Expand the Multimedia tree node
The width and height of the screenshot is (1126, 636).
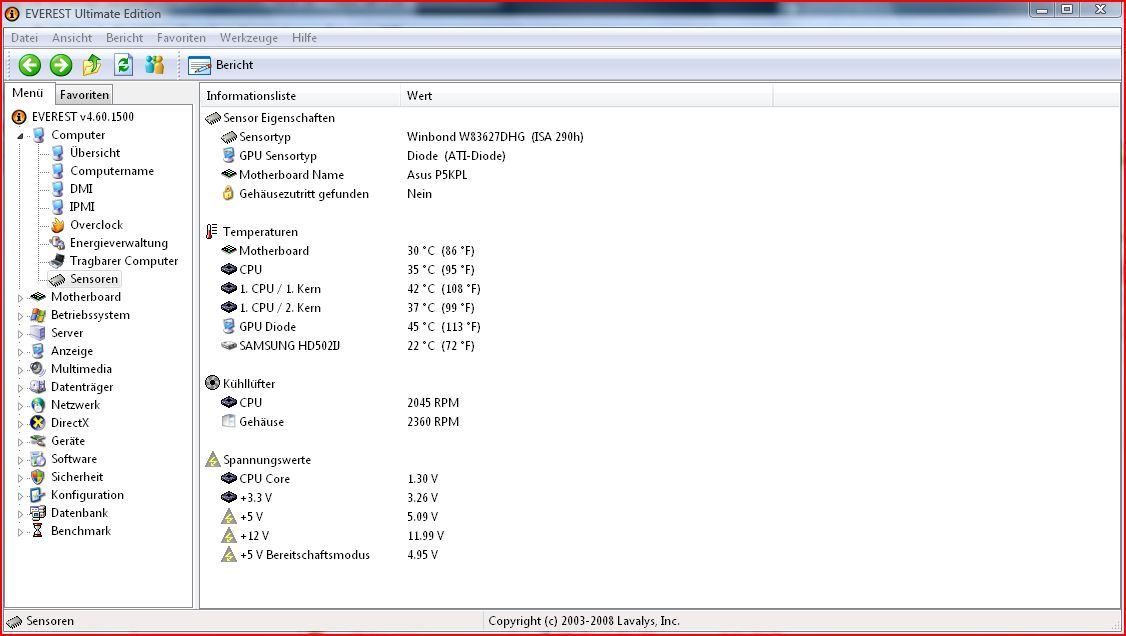20,370
